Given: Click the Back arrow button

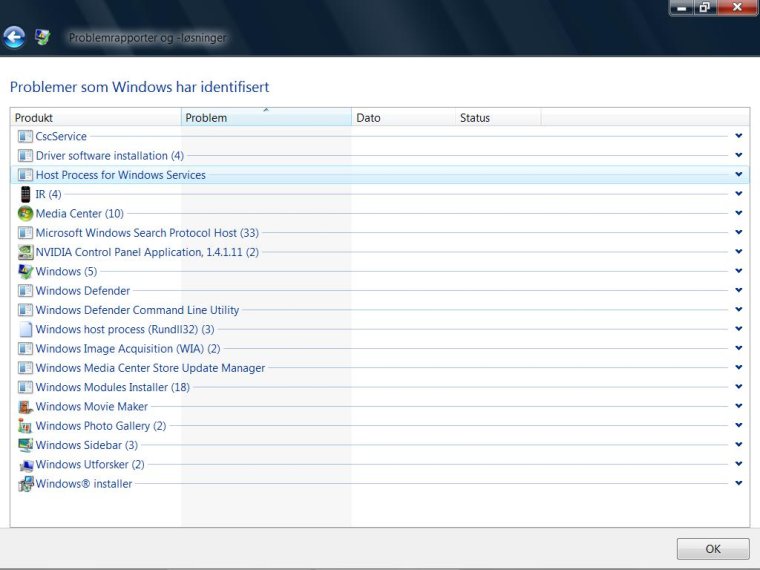Looking at the screenshot, I should click(x=14, y=37).
